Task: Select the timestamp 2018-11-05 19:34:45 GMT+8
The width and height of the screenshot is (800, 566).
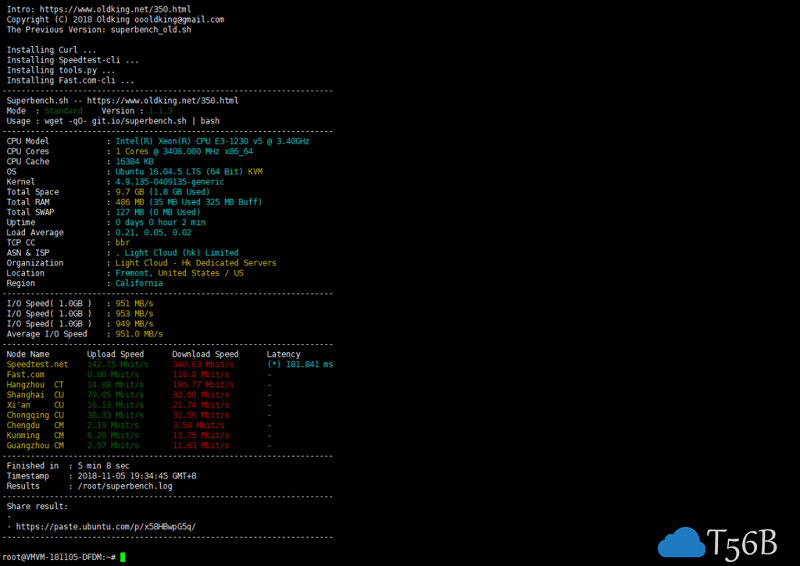Action: 137,476
